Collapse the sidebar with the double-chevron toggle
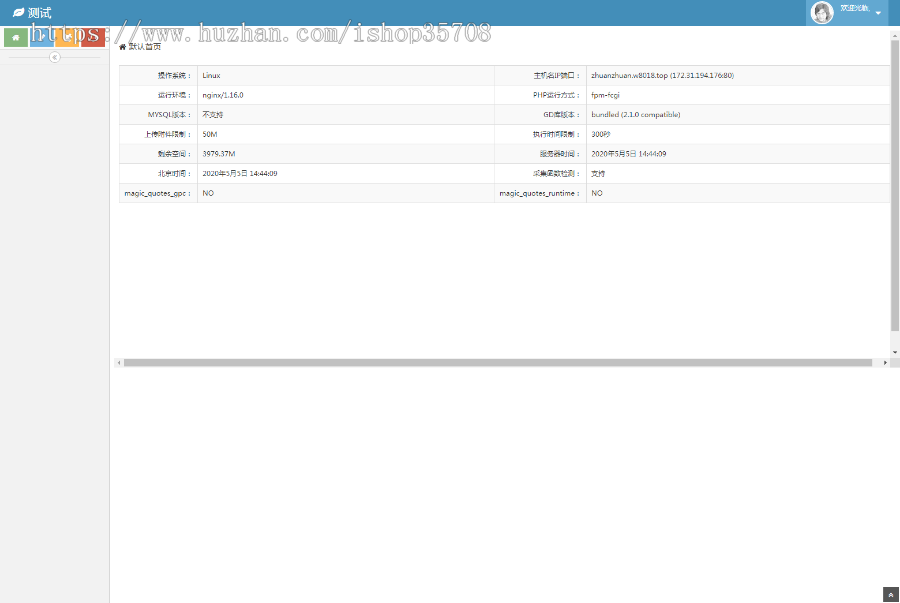The image size is (900, 603). tap(55, 57)
